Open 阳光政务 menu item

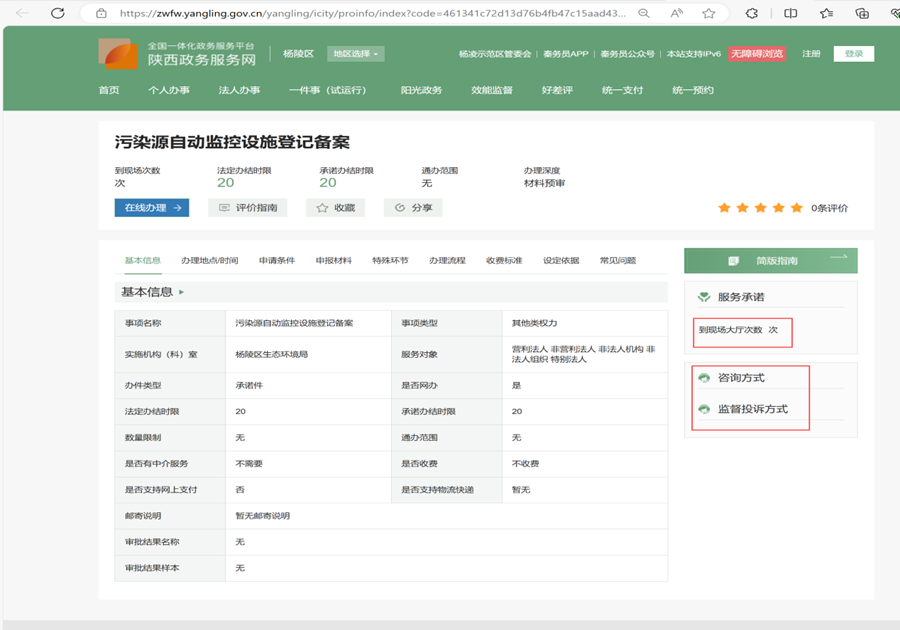pos(421,90)
